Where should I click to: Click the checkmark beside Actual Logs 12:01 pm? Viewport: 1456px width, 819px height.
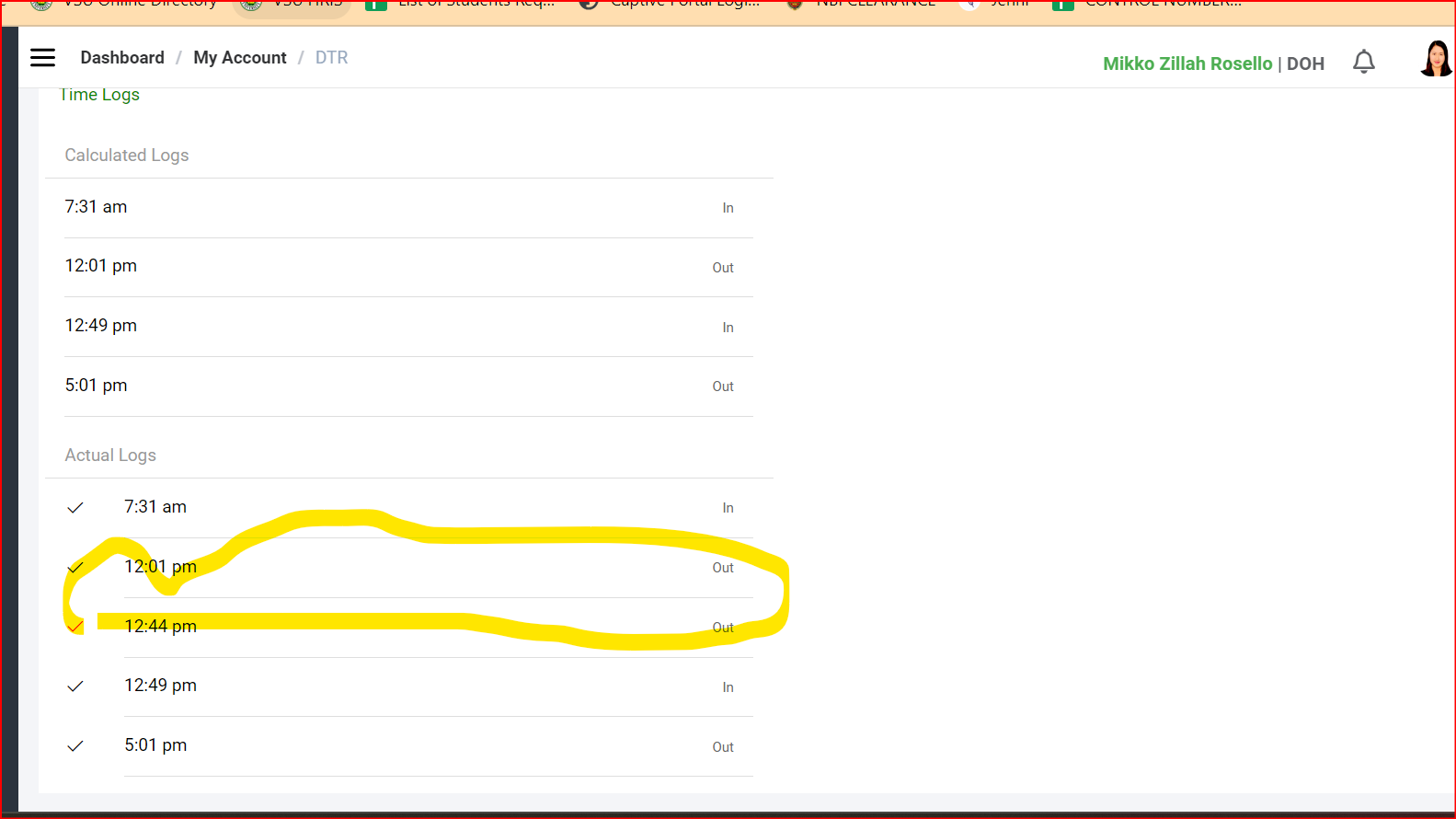click(x=75, y=568)
